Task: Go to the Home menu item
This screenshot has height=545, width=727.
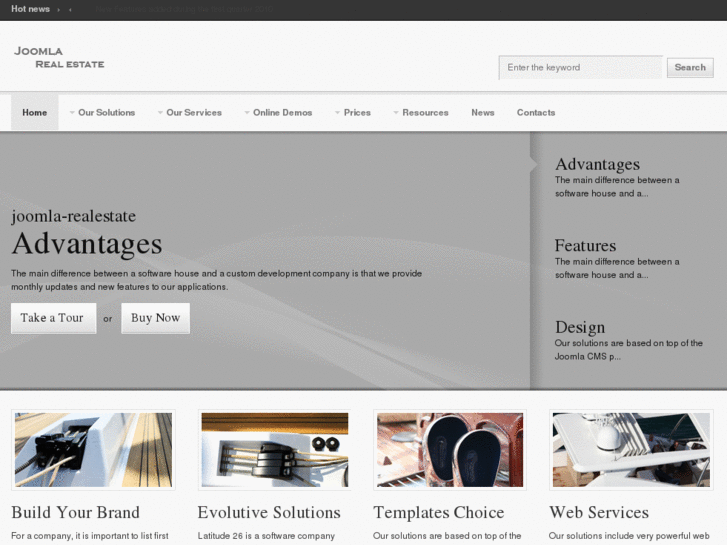Action: pos(35,112)
